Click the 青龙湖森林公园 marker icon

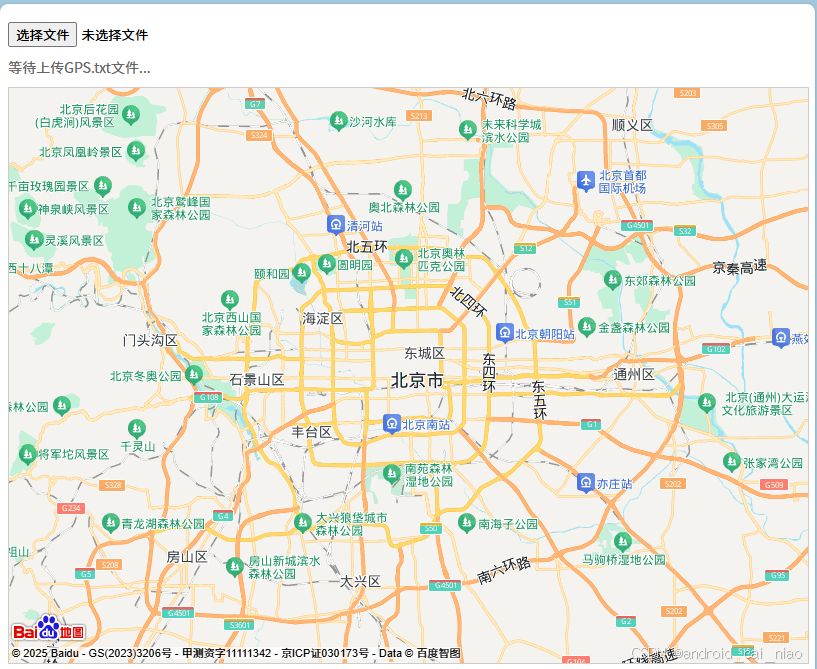(x=110, y=523)
